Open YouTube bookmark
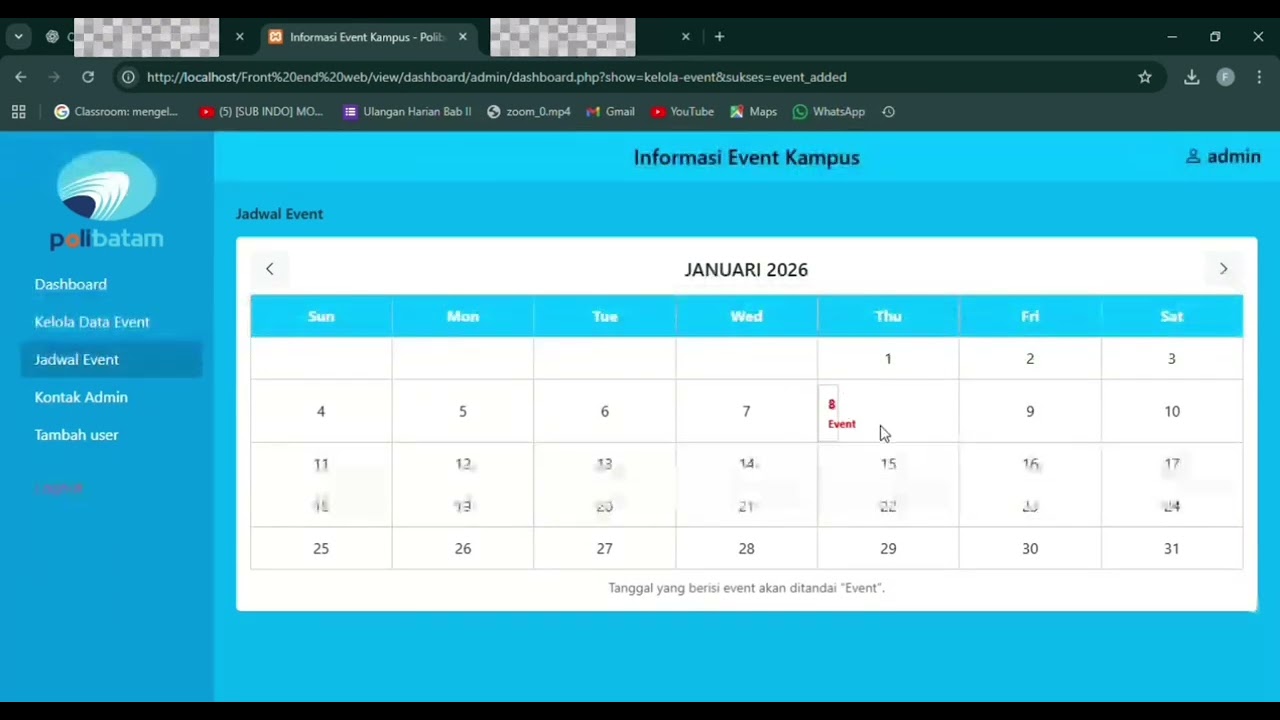 click(x=683, y=112)
